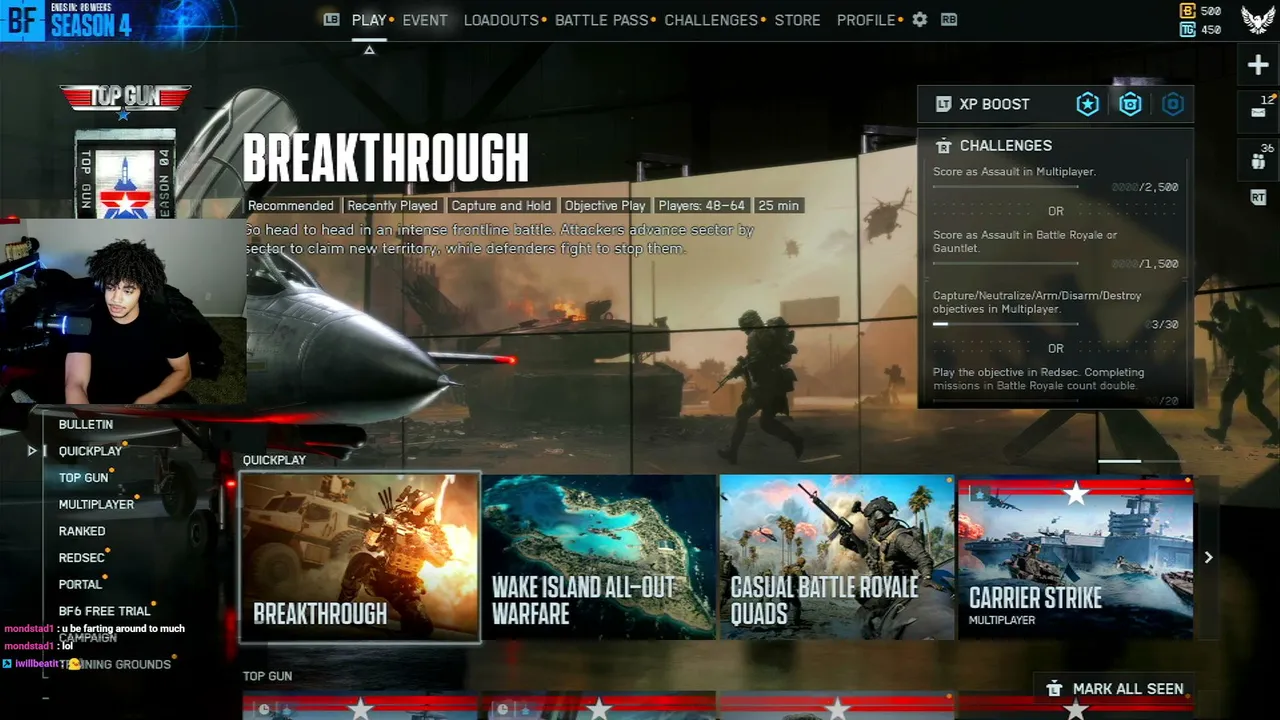Click the arrow marker beside QUICKPLAY
The width and height of the screenshot is (1280, 720).
[32, 451]
